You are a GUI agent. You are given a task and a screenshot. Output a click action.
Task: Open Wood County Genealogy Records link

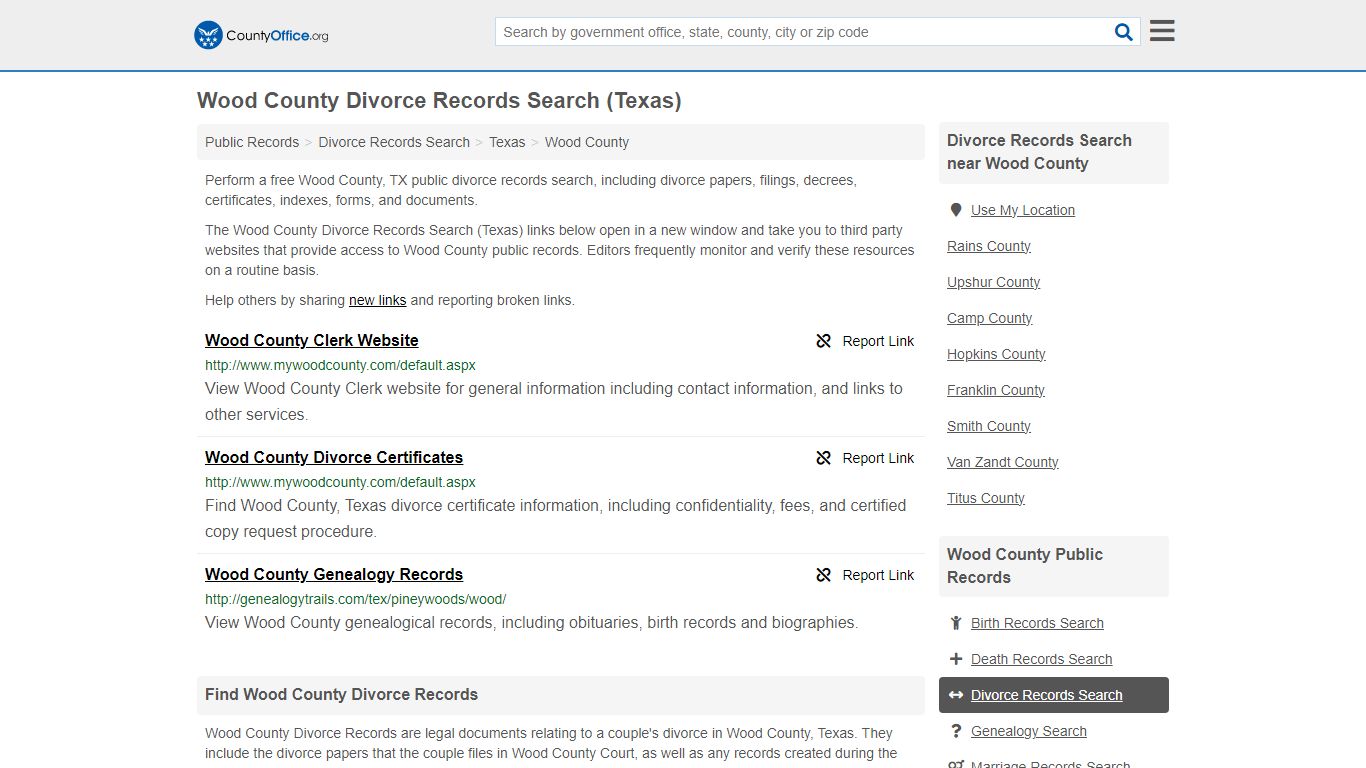[x=334, y=574]
